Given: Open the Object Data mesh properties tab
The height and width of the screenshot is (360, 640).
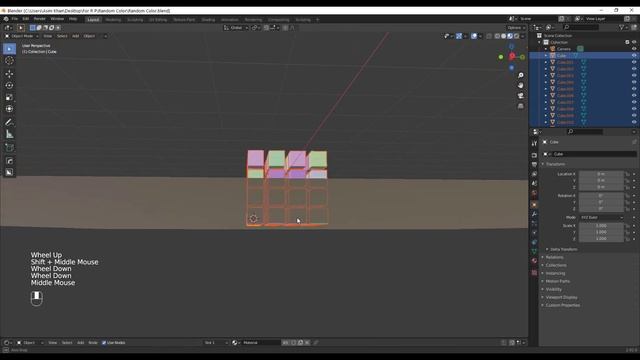Looking at the screenshot, I should (534, 251).
